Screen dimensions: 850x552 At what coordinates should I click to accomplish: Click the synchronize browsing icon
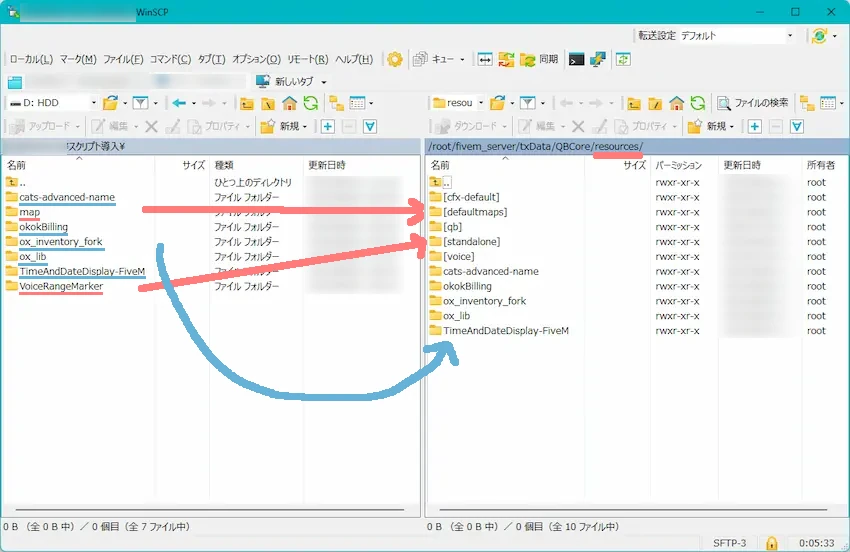(623, 59)
